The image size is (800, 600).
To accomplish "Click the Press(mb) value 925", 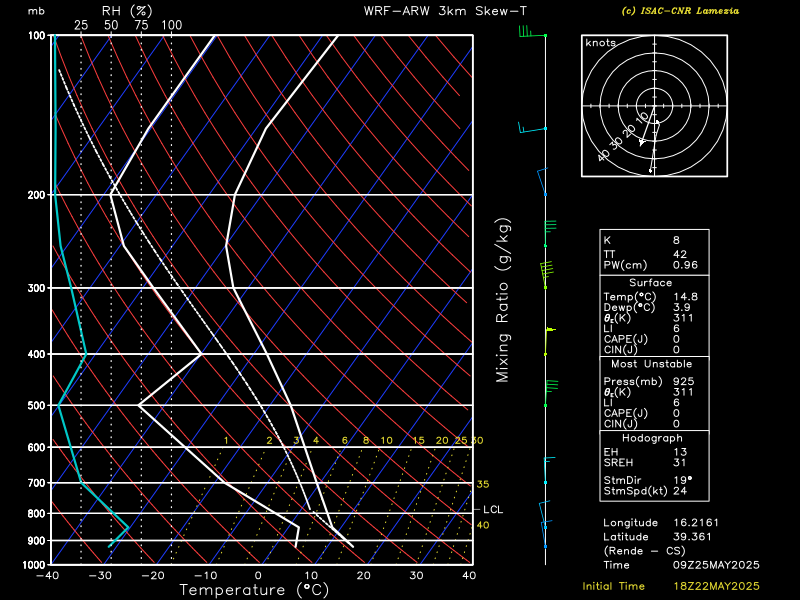I will pos(683,381).
